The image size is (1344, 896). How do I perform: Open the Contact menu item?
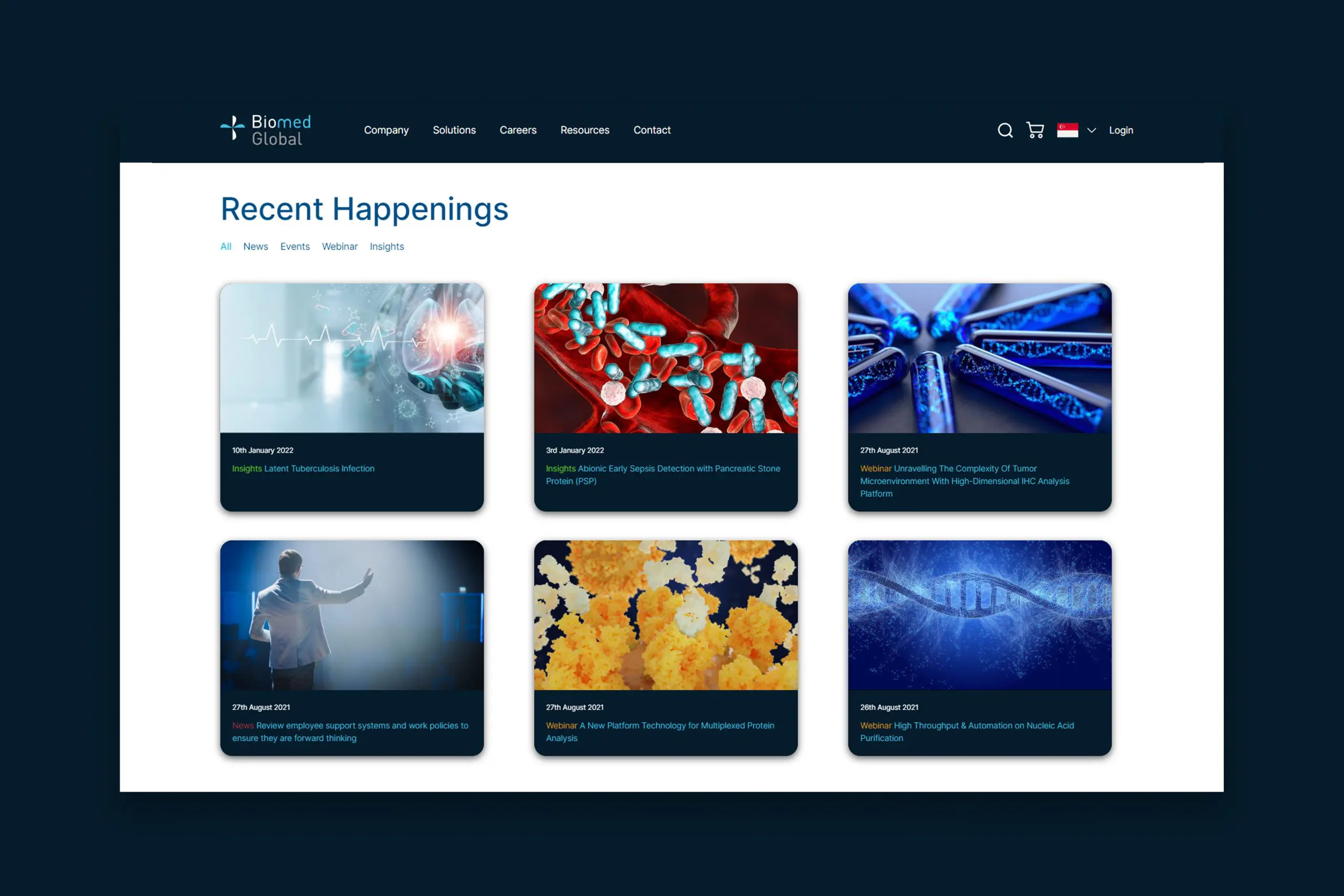click(652, 130)
